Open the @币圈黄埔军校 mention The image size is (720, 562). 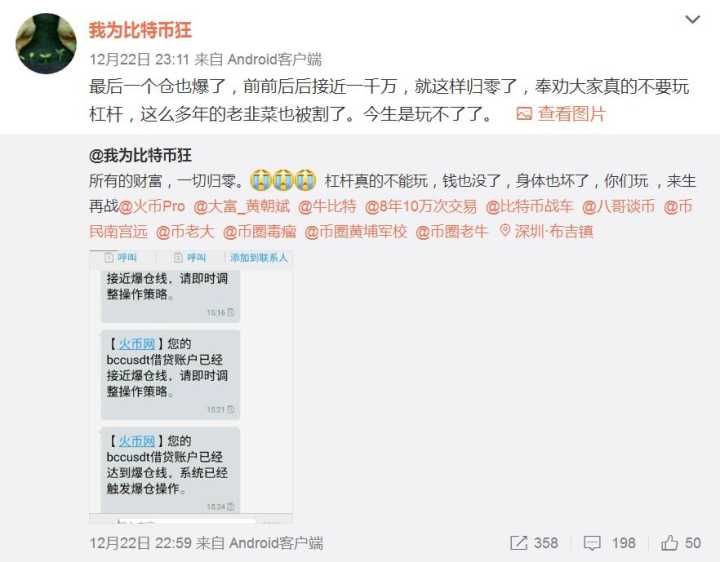coord(356,231)
